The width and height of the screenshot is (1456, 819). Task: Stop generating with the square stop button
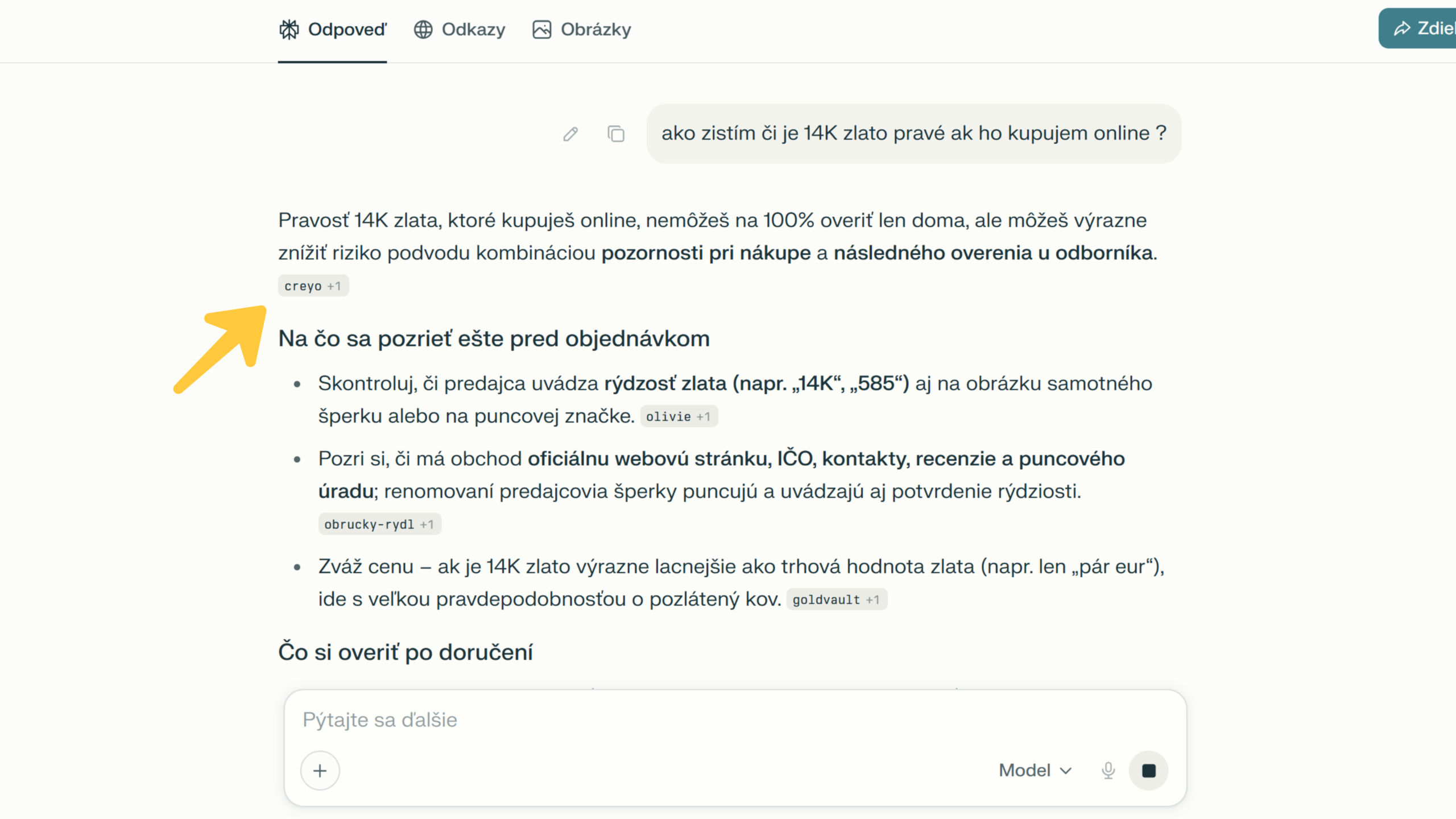pyautogui.click(x=1148, y=771)
